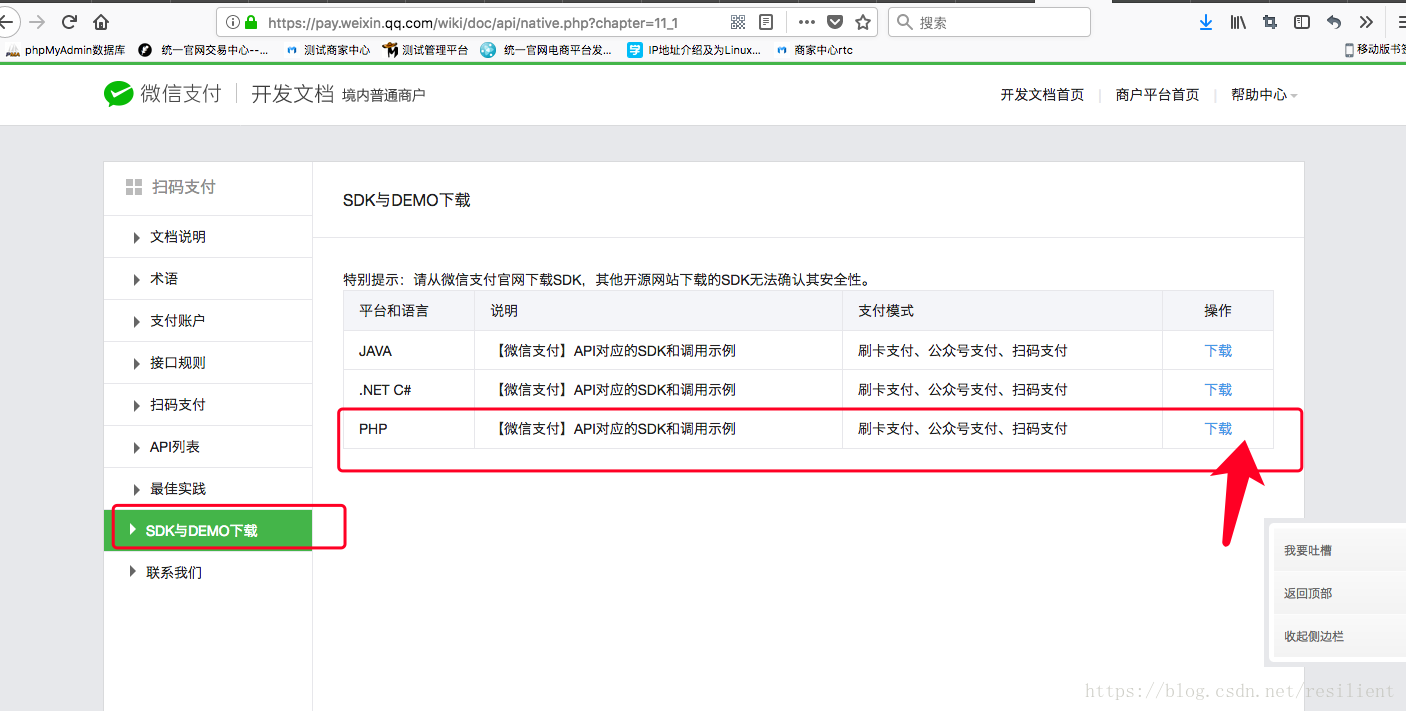The height and width of the screenshot is (711, 1406).
Task: Go to 商户平台首页 in top nav
Action: tap(1157, 95)
